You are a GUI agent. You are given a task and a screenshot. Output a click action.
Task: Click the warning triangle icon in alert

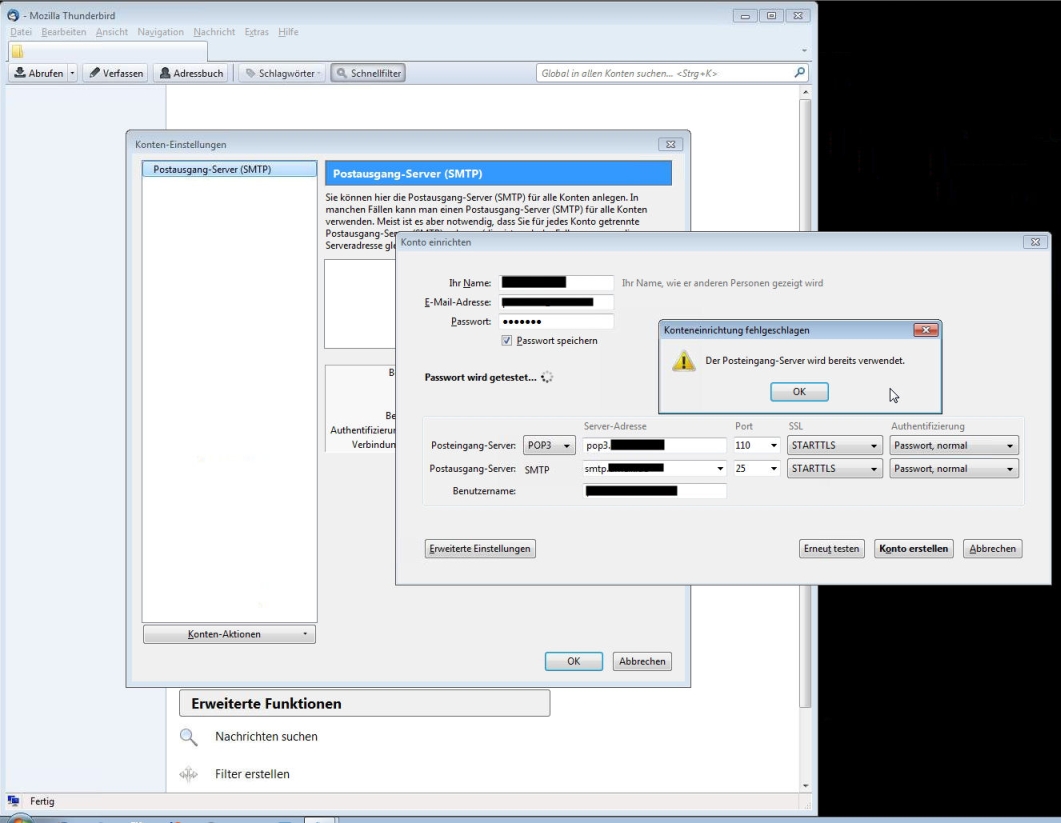[683, 361]
